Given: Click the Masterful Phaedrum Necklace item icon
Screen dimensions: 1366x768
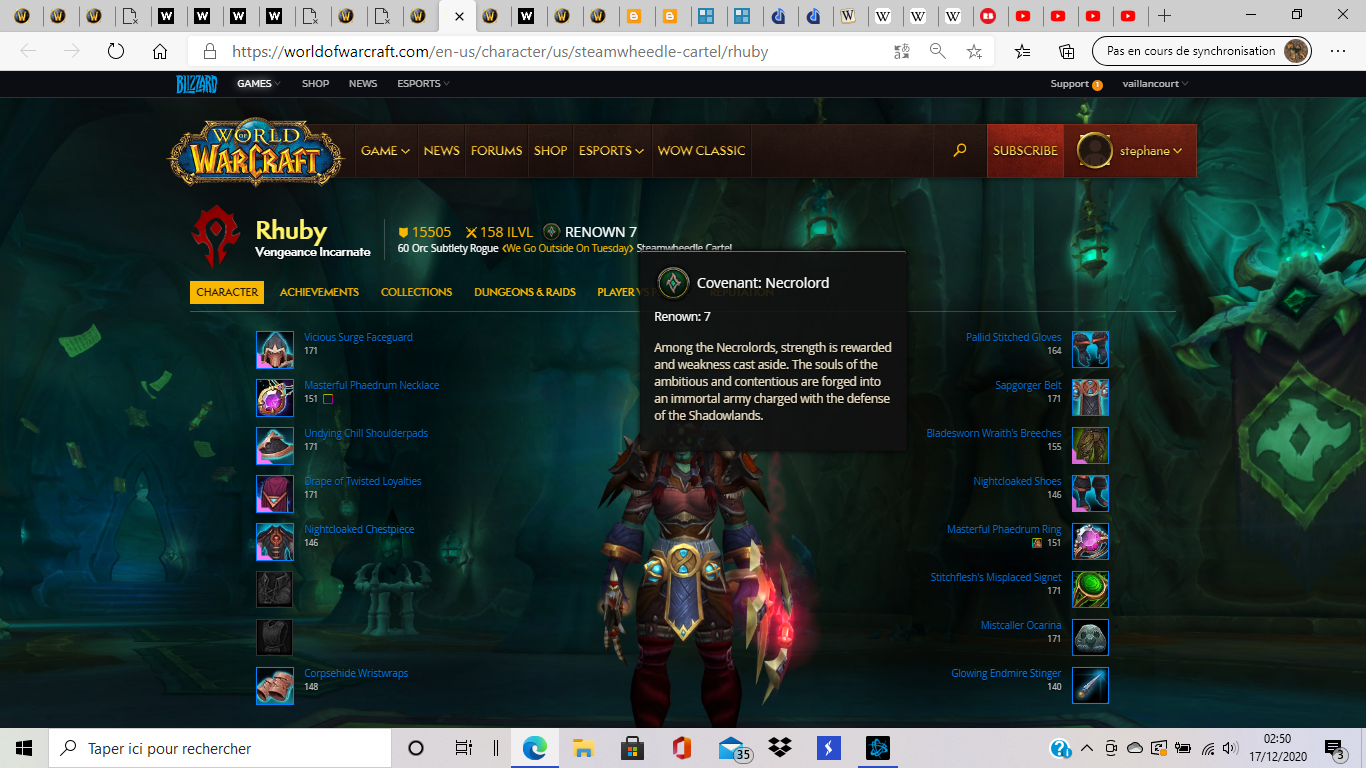Looking at the screenshot, I should click(x=275, y=398).
